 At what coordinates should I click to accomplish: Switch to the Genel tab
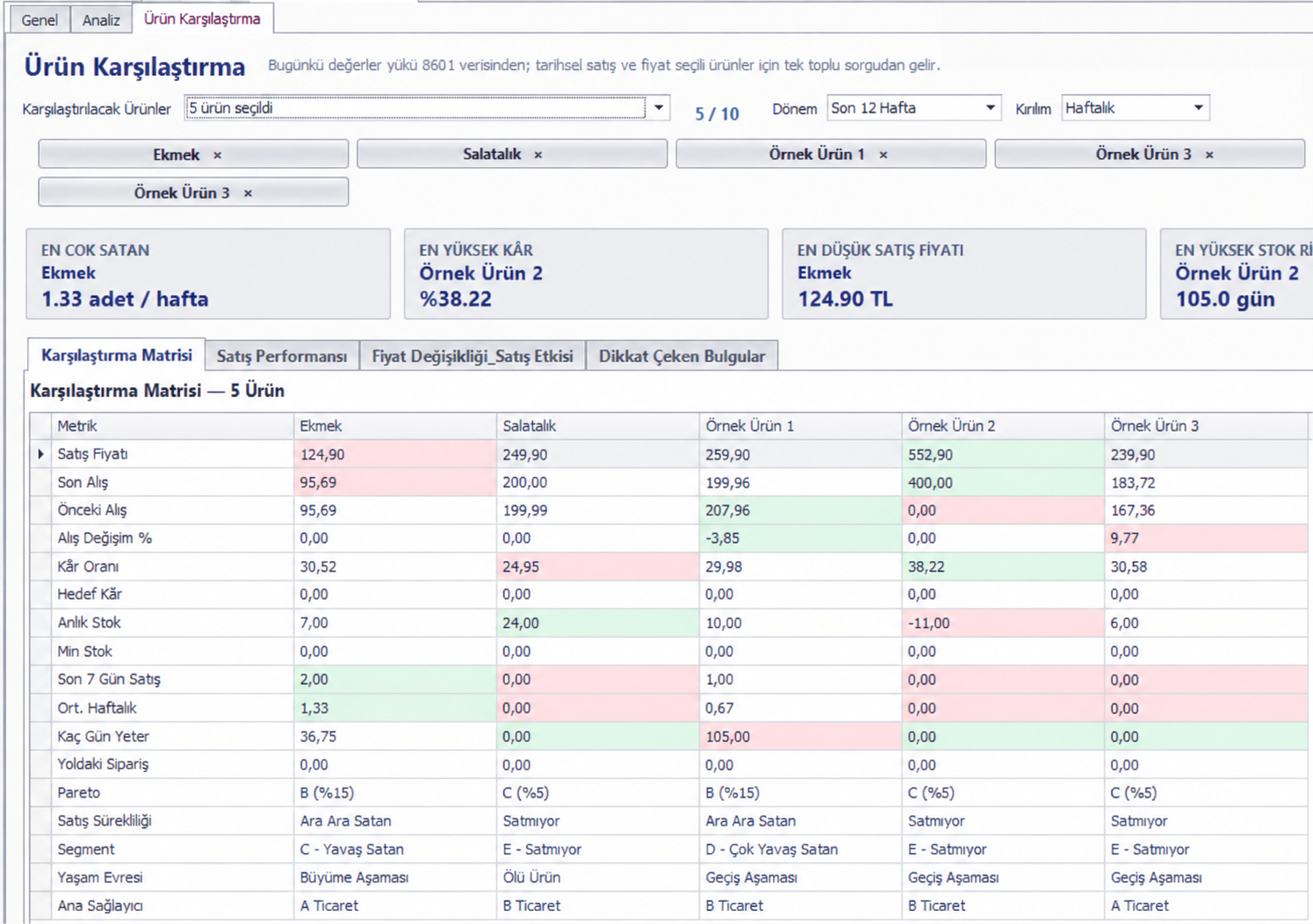pos(40,19)
